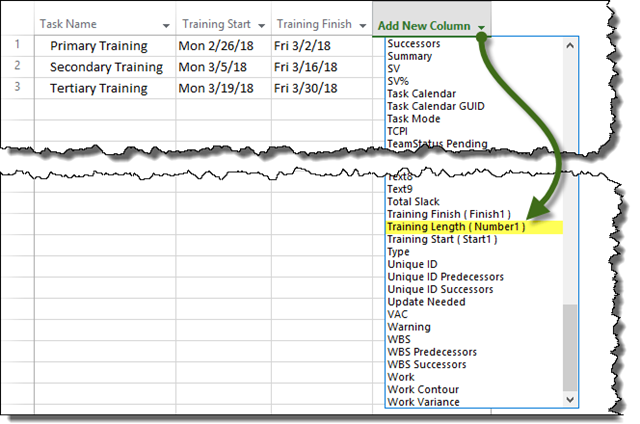Open the Add New Column dropdown arrow

[x=483, y=26]
